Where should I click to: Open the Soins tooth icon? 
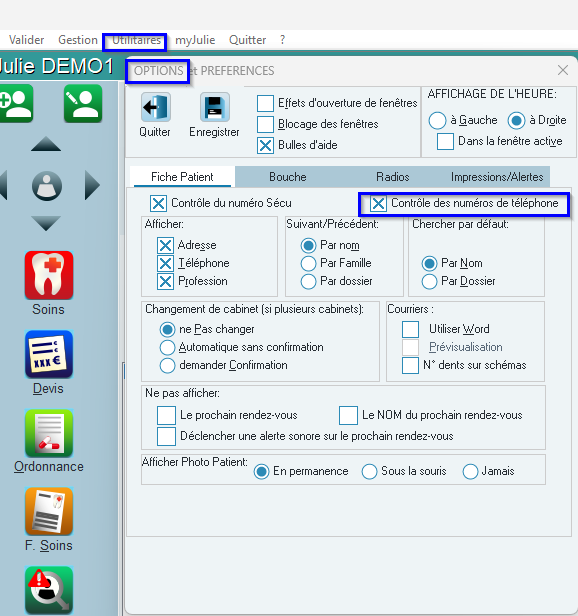[49, 275]
